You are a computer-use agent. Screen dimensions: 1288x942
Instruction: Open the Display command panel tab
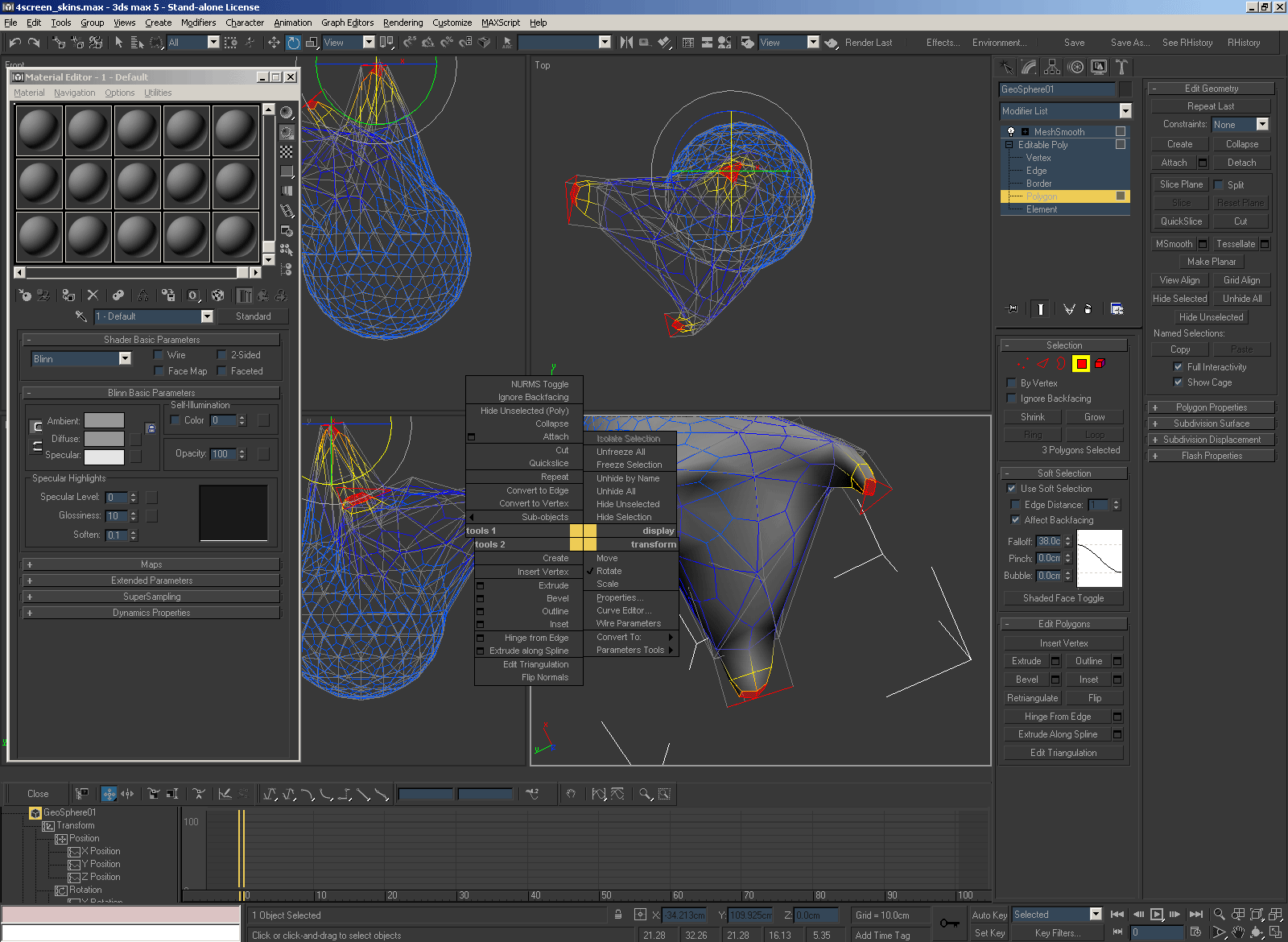click(1099, 67)
